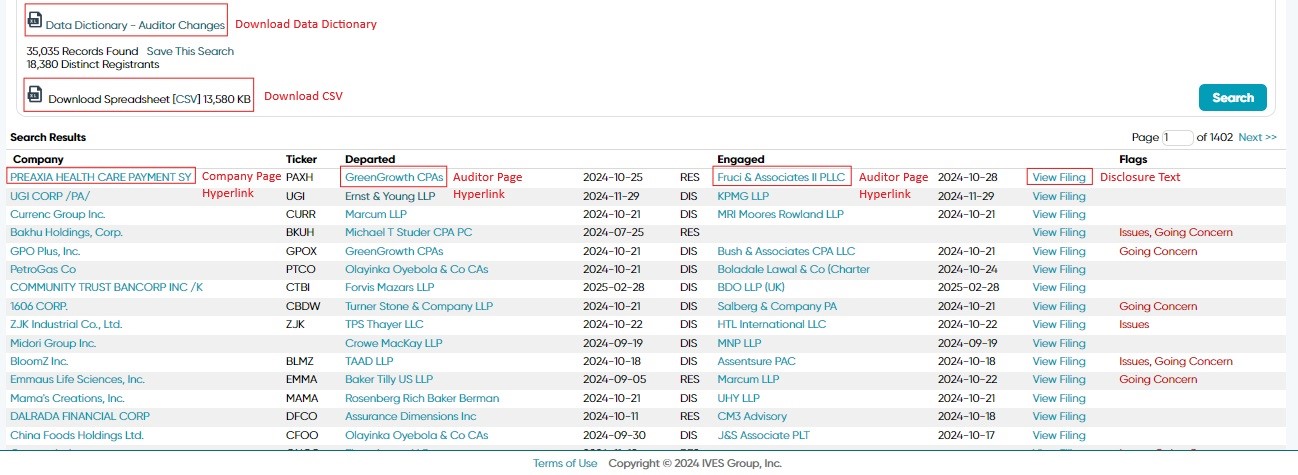View Filing for PREAXIA HEALTH CARE row
The height and width of the screenshot is (475, 1298).
(x=1059, y=177)
